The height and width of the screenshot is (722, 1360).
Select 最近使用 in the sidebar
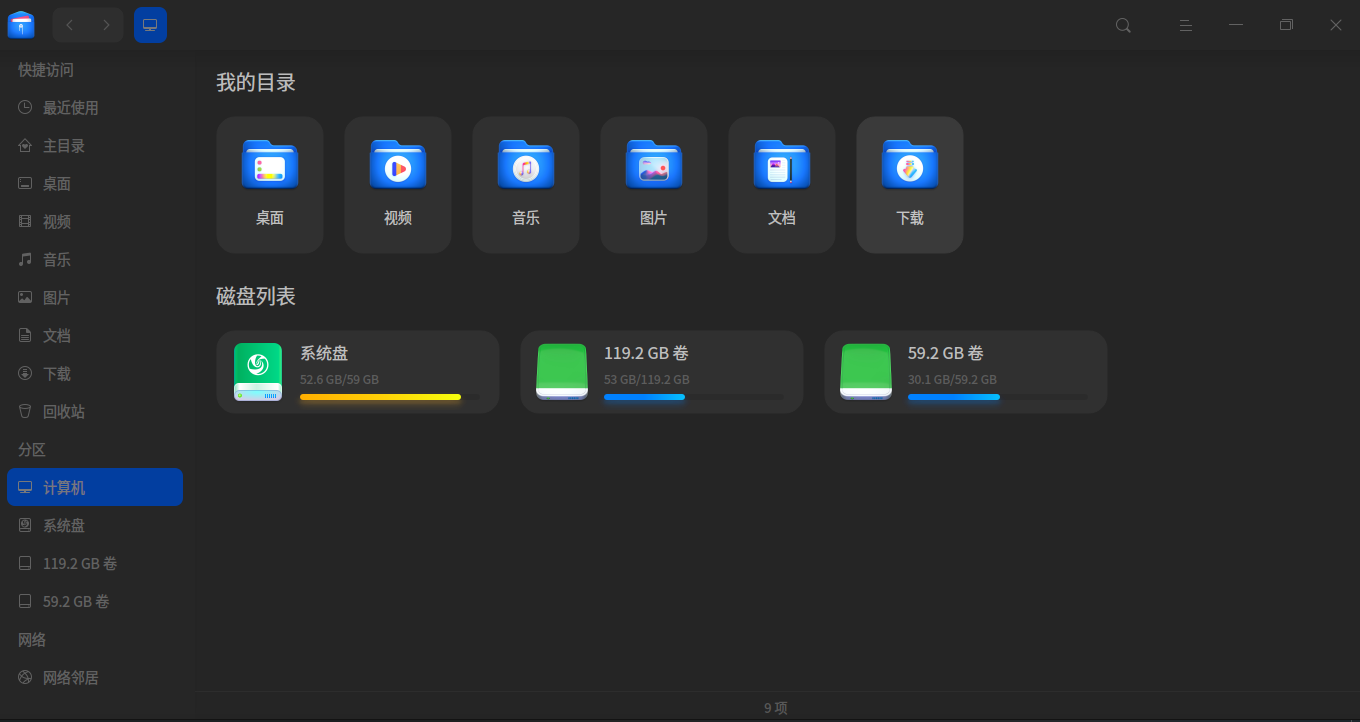[95, 108]
